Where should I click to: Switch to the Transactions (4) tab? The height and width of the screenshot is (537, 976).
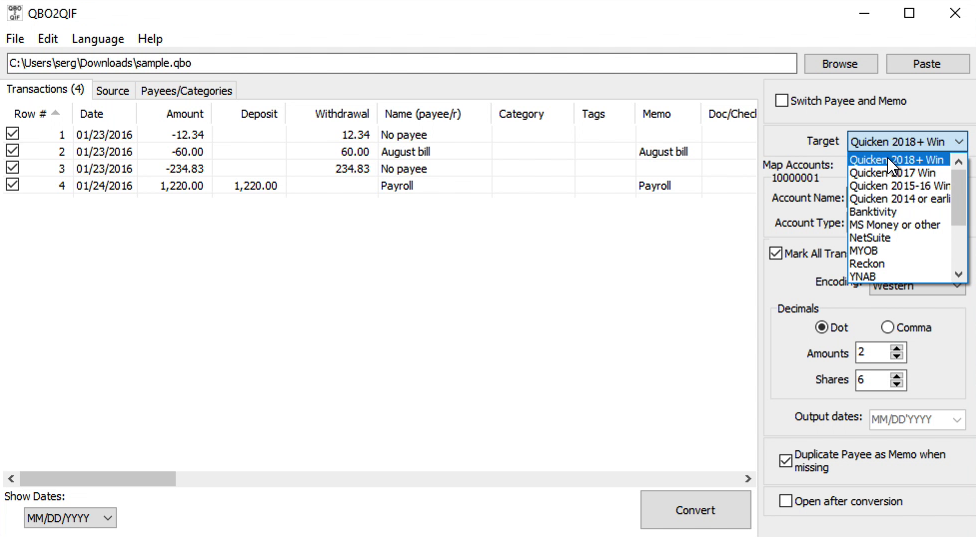[x=45, y=89]
